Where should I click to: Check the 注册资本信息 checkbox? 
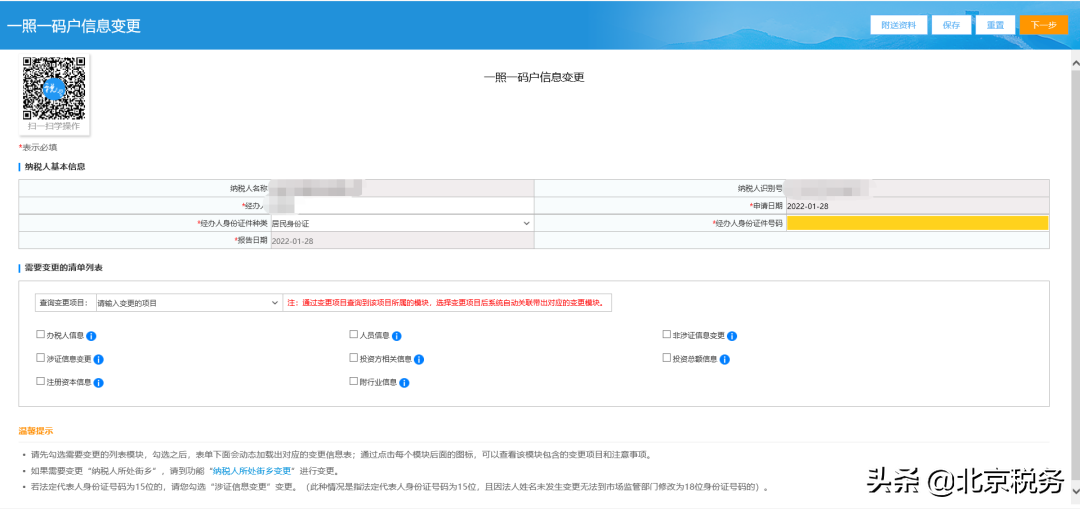pos(40,381)
